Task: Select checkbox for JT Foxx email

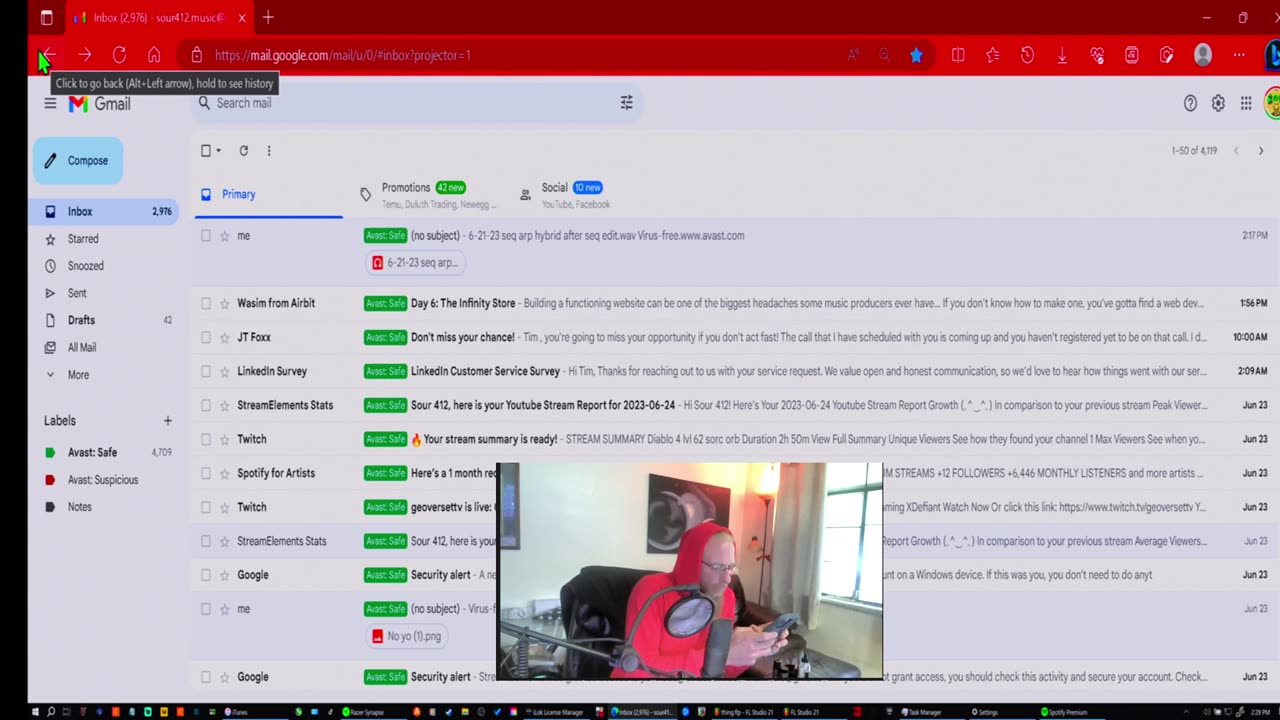Action: [x=206, y=337]
